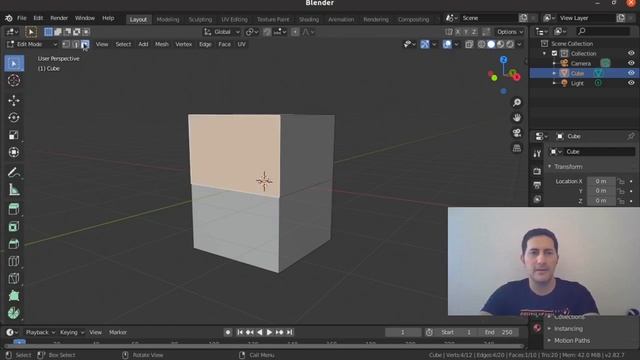640x360 pixels.
Task: Click the zoom view magnifier icon
Action: (x=517, y=102)
